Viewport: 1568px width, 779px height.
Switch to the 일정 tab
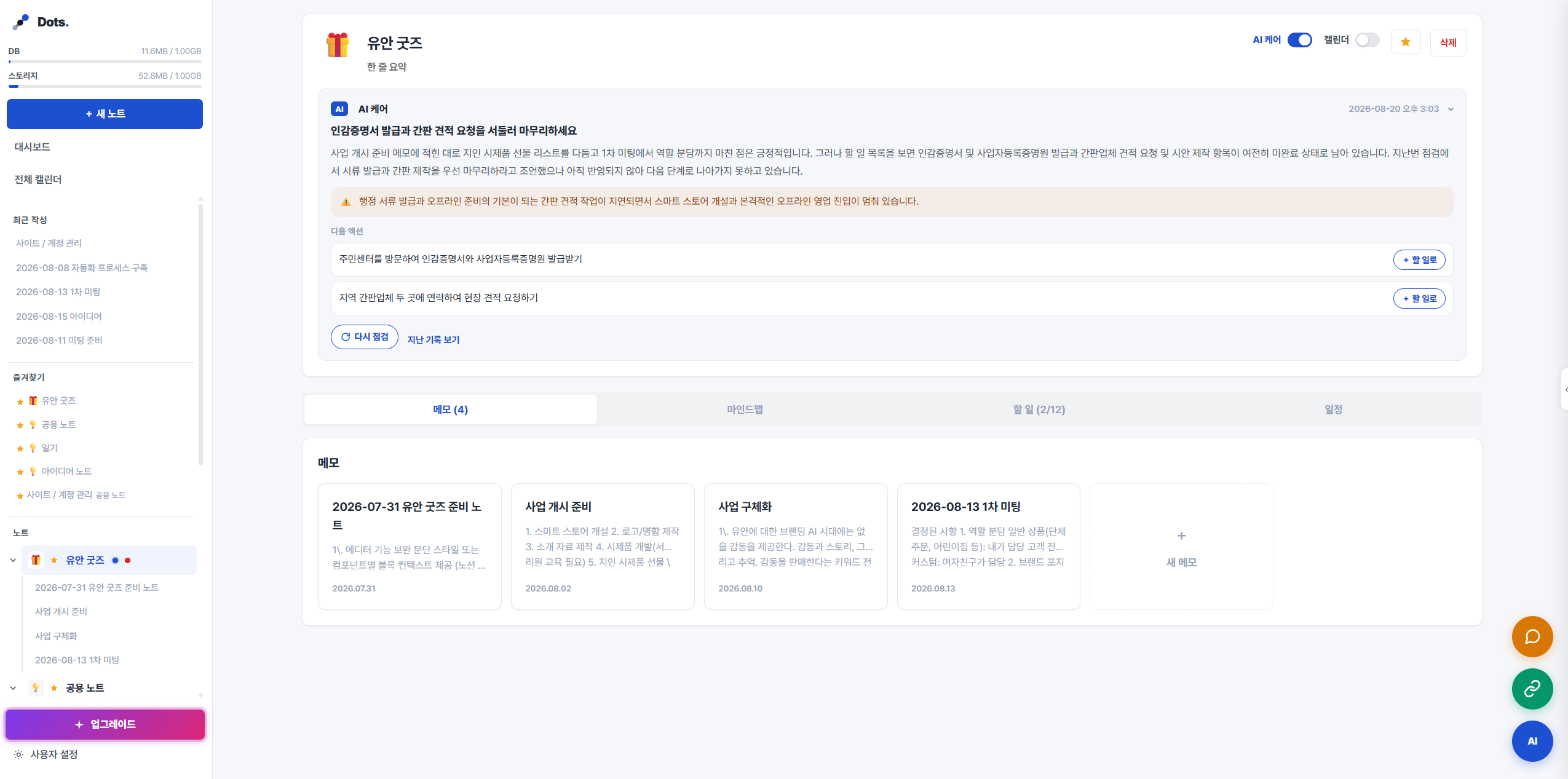point(1333,409)
